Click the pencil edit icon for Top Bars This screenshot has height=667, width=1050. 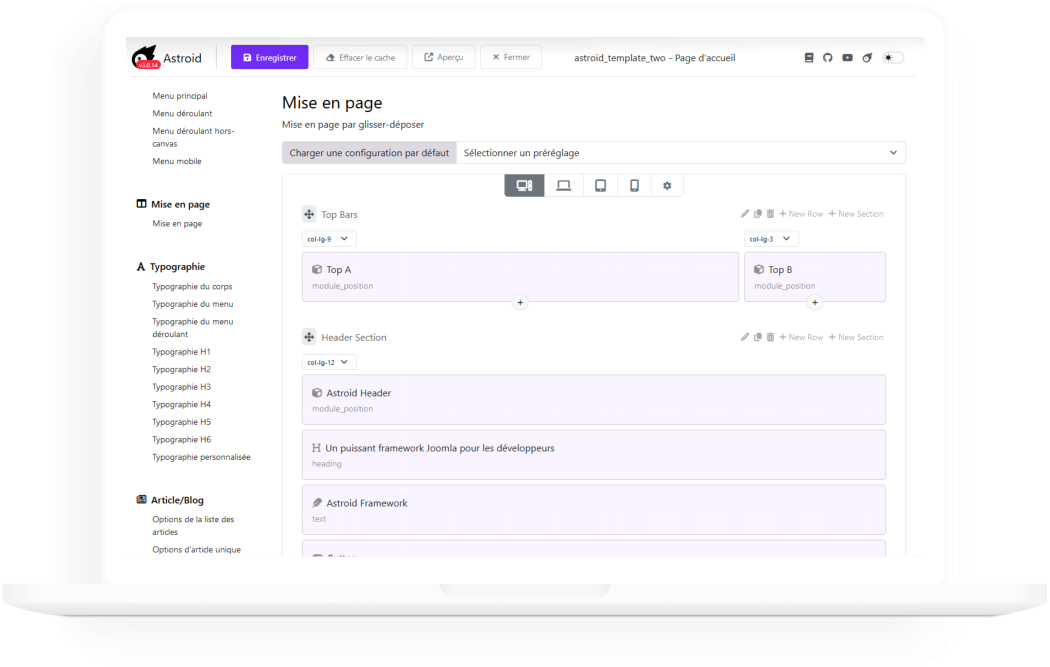click(745, 214)
